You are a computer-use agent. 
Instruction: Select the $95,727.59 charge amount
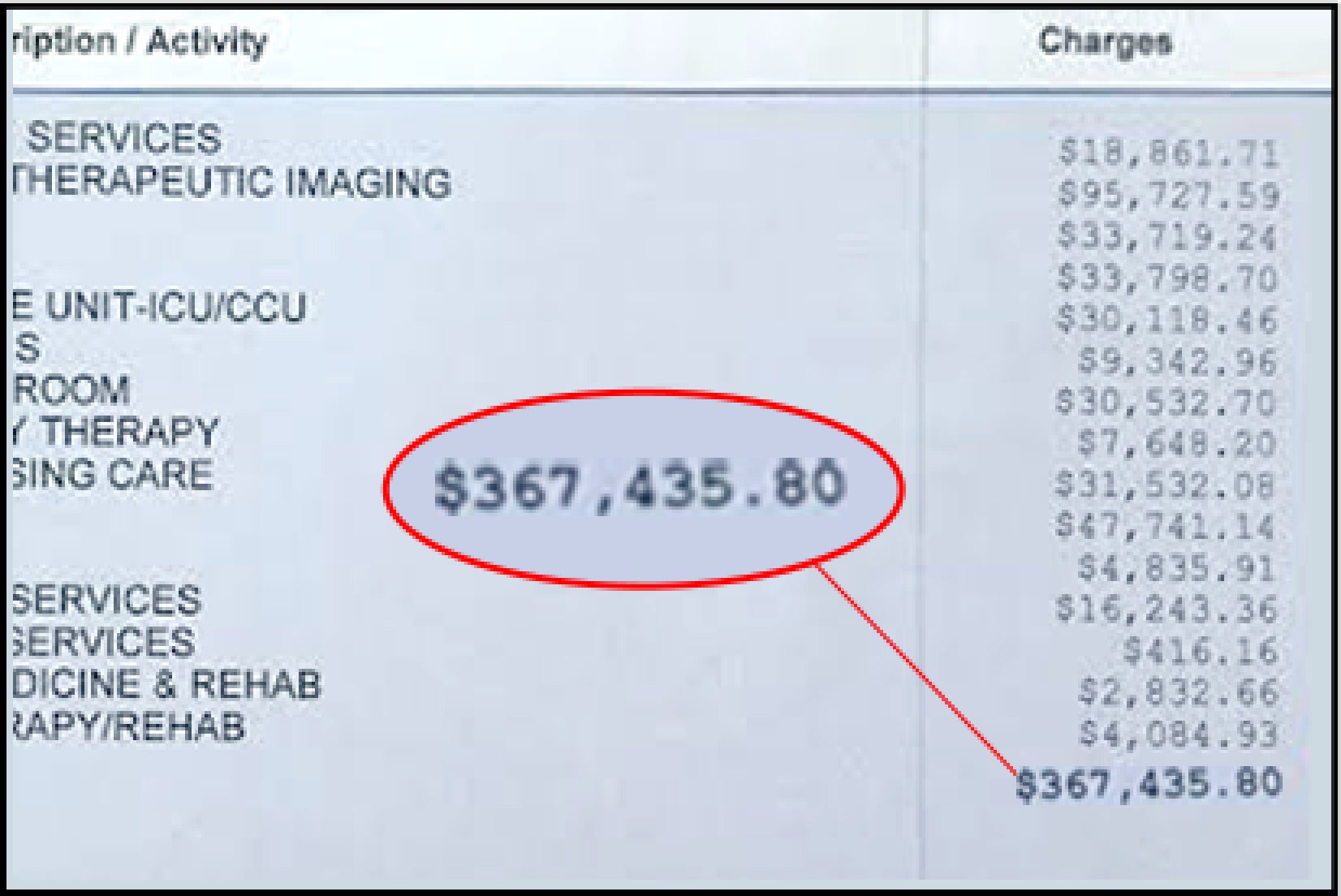[x=1169, y=196]
